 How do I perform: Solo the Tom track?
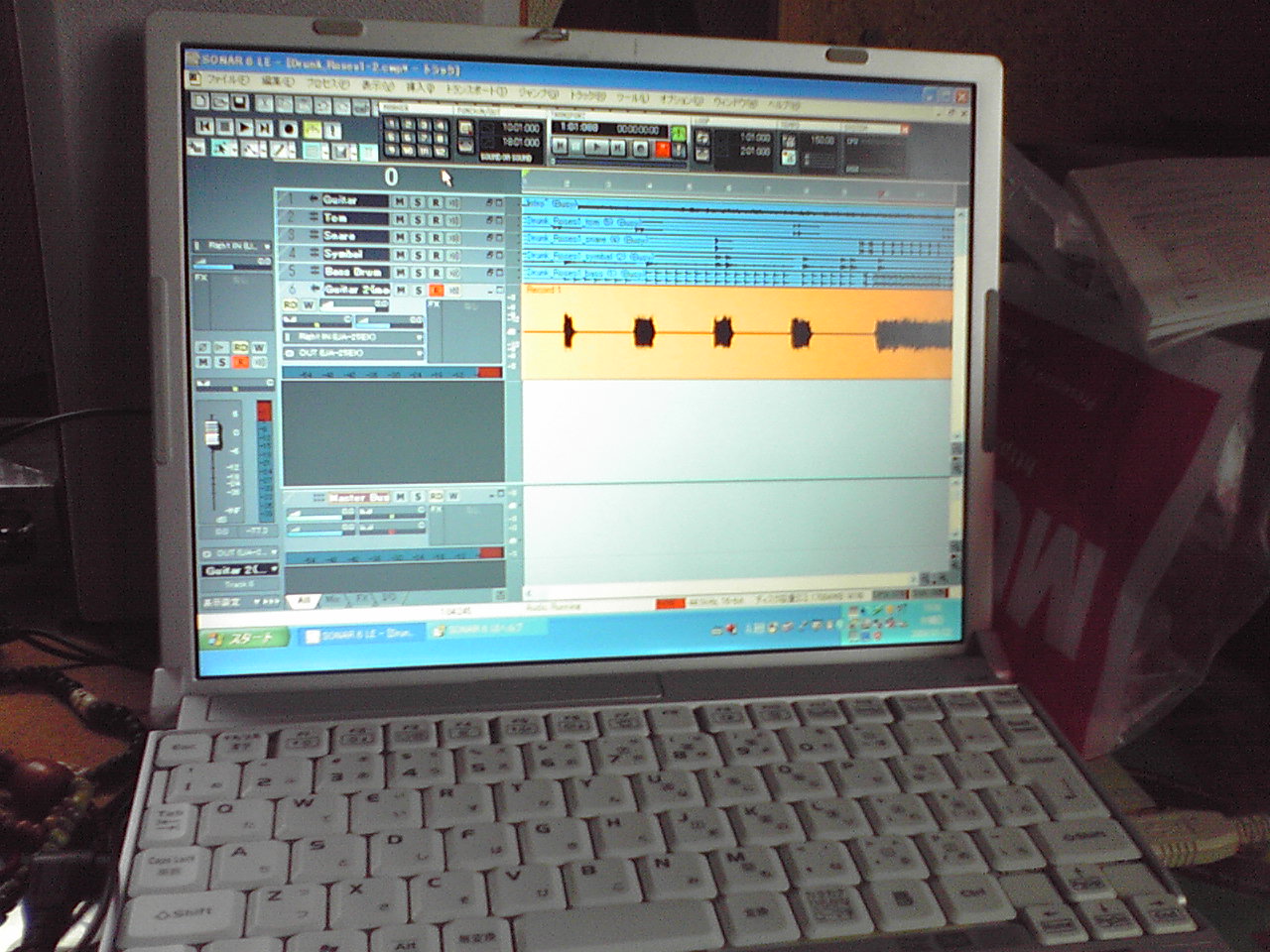coord(418,219)
